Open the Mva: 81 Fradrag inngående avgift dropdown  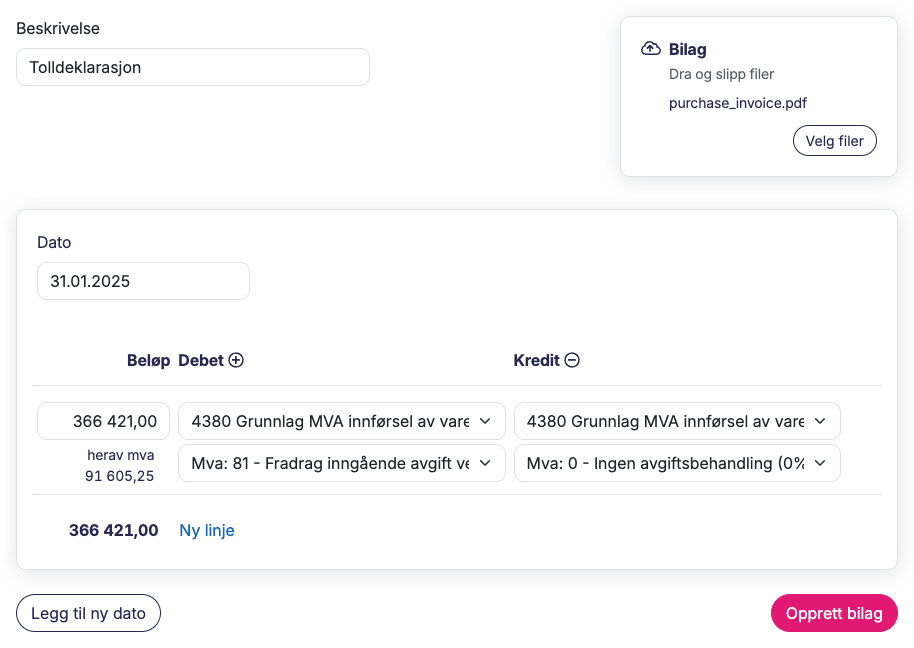[342, 463]
